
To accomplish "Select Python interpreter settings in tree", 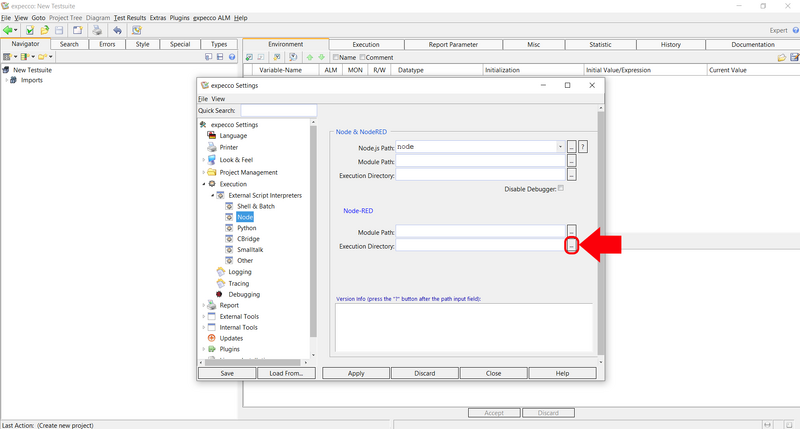I will [x=246, y=228].
